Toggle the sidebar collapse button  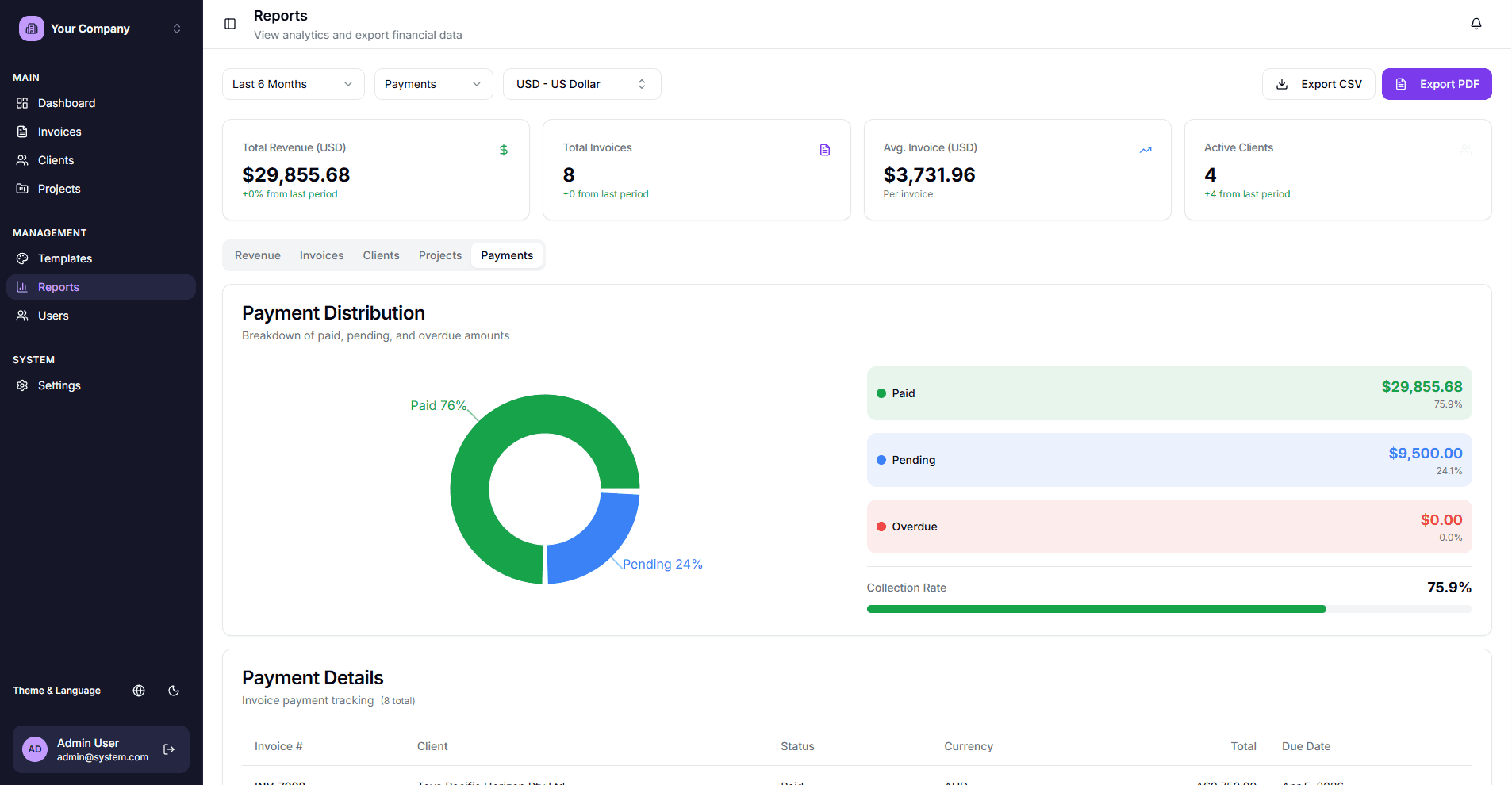pyautogui.click(x=229, y=24)
